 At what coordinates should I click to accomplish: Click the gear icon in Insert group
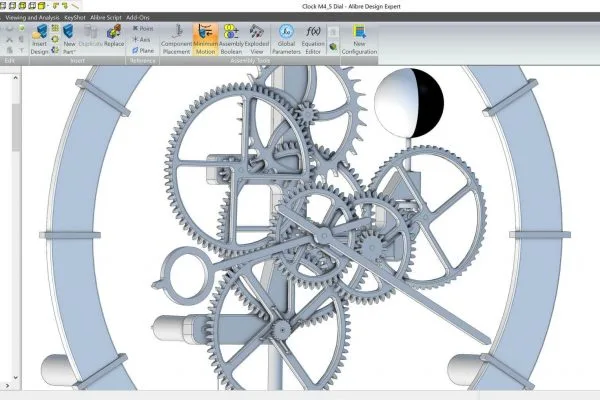[55, 39]
